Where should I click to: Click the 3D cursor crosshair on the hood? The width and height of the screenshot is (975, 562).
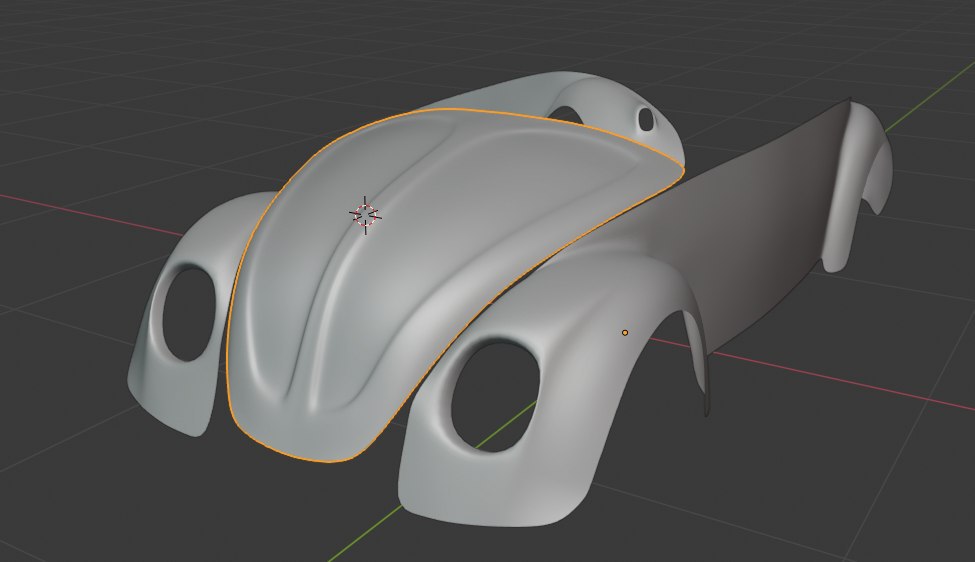[365, 214]
